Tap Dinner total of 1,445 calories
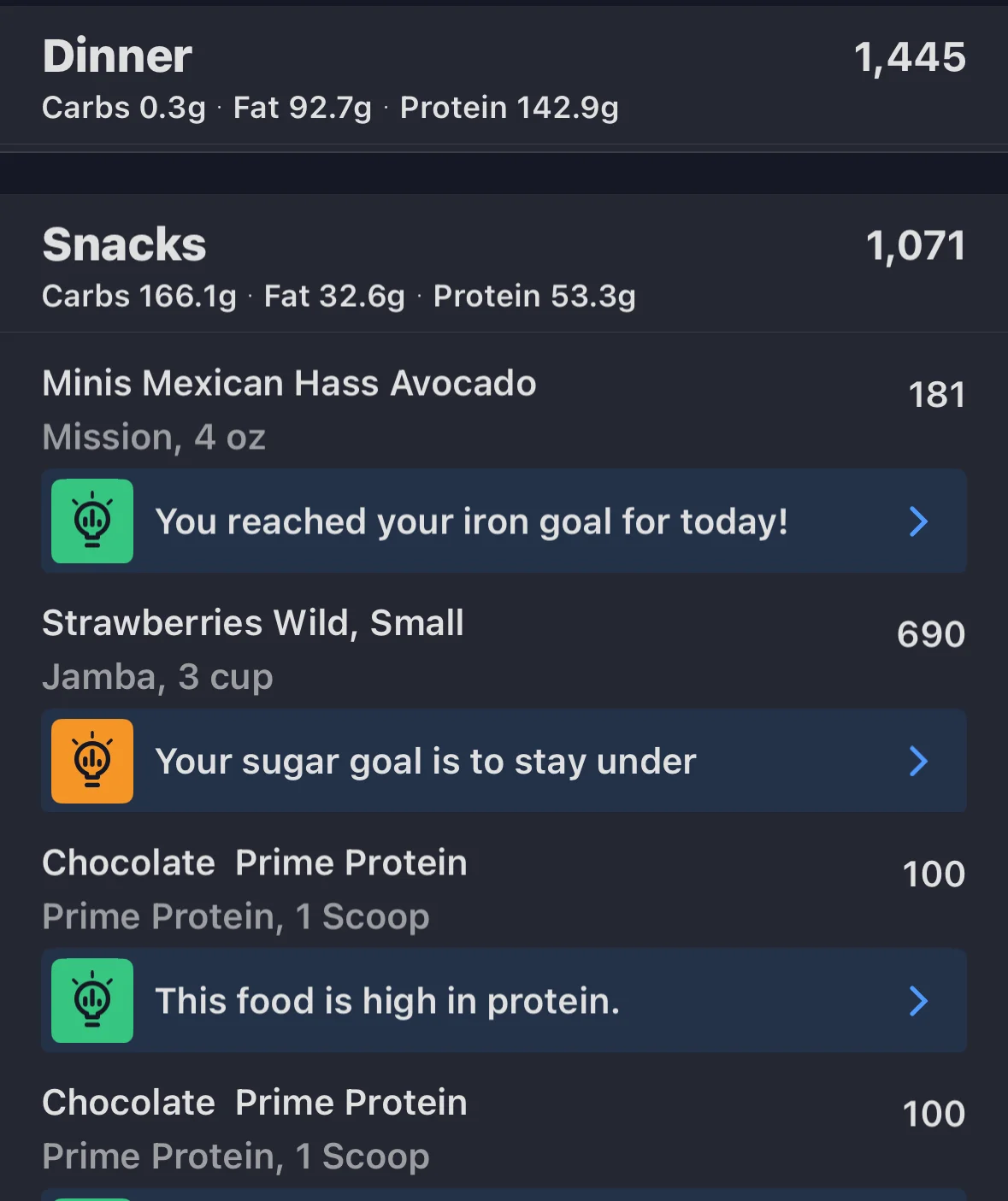Viewport: 1008px width, 1201px height. 910,58
